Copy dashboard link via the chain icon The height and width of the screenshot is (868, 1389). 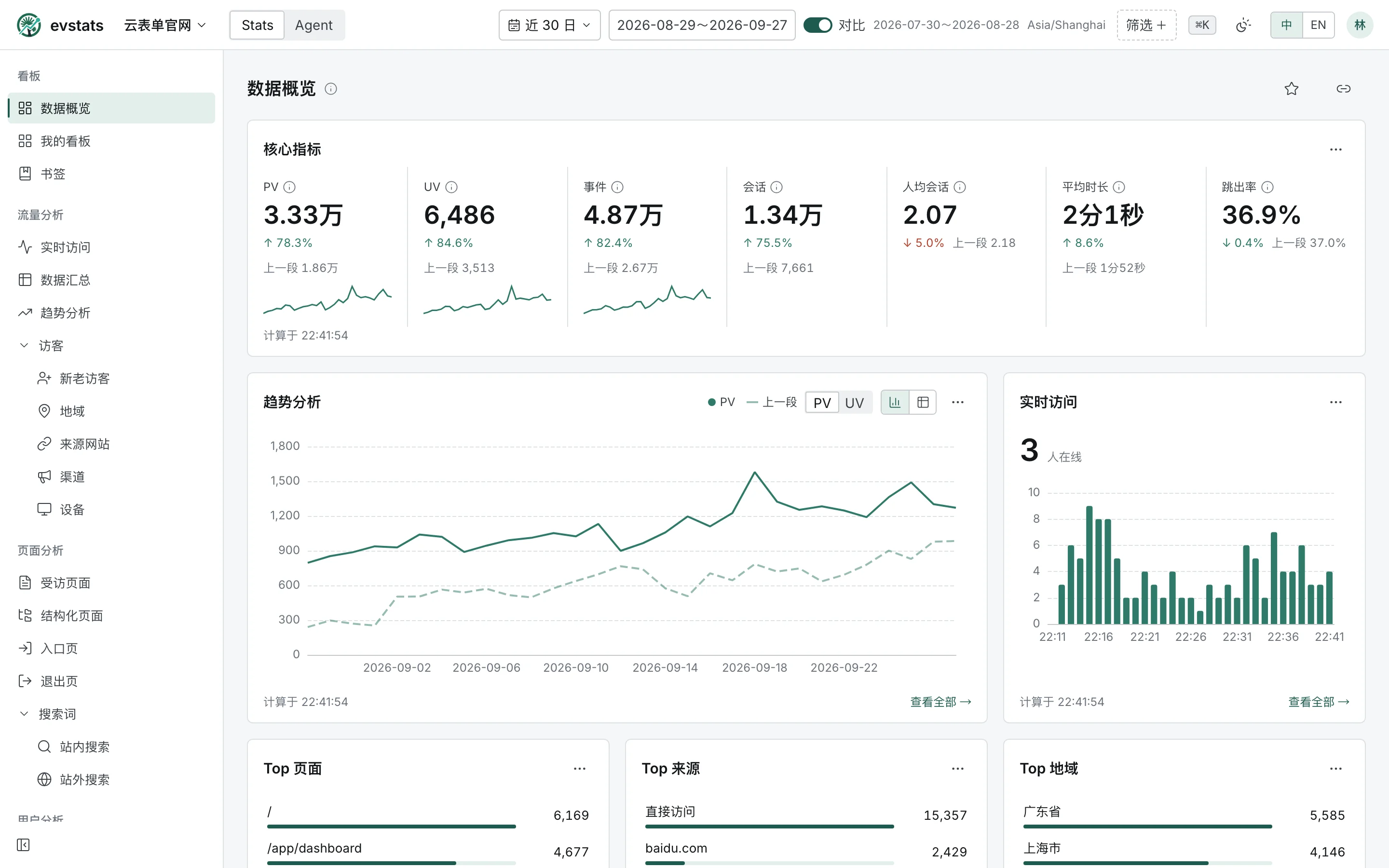tap(1344, 89)
